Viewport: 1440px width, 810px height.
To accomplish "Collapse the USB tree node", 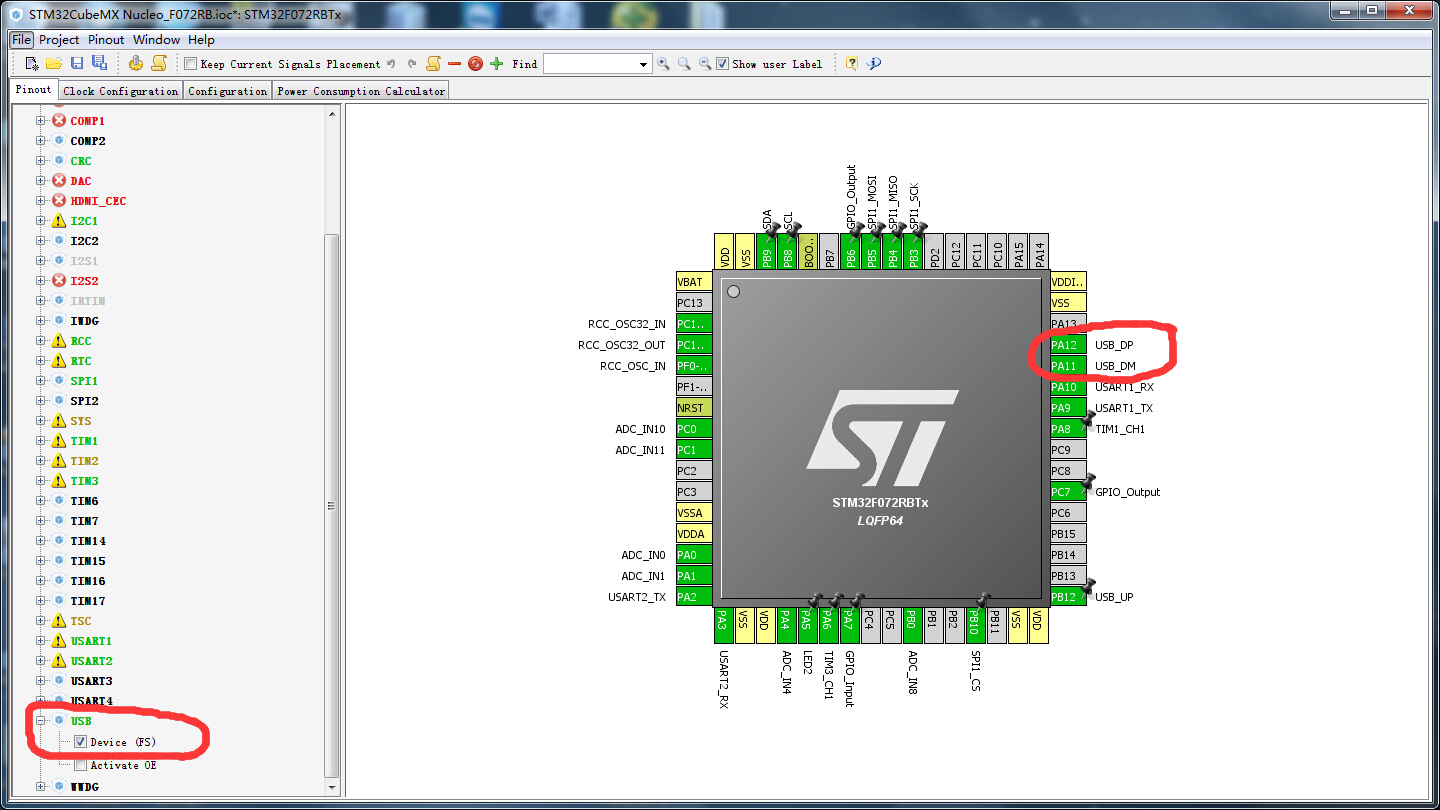I will pyautogui.click(x=41, y=721).
